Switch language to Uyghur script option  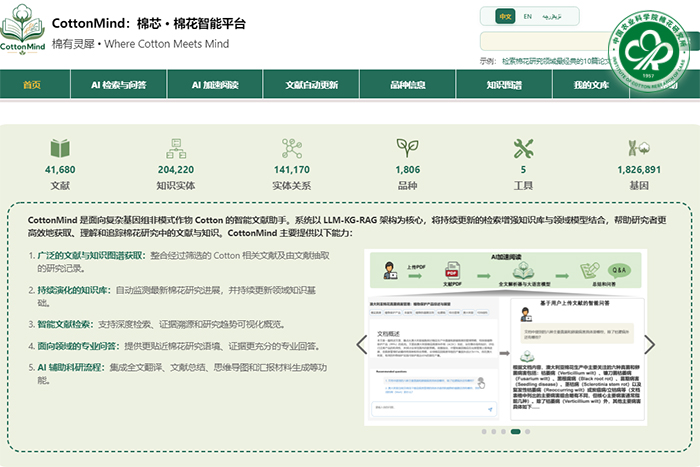pos(552,17)
